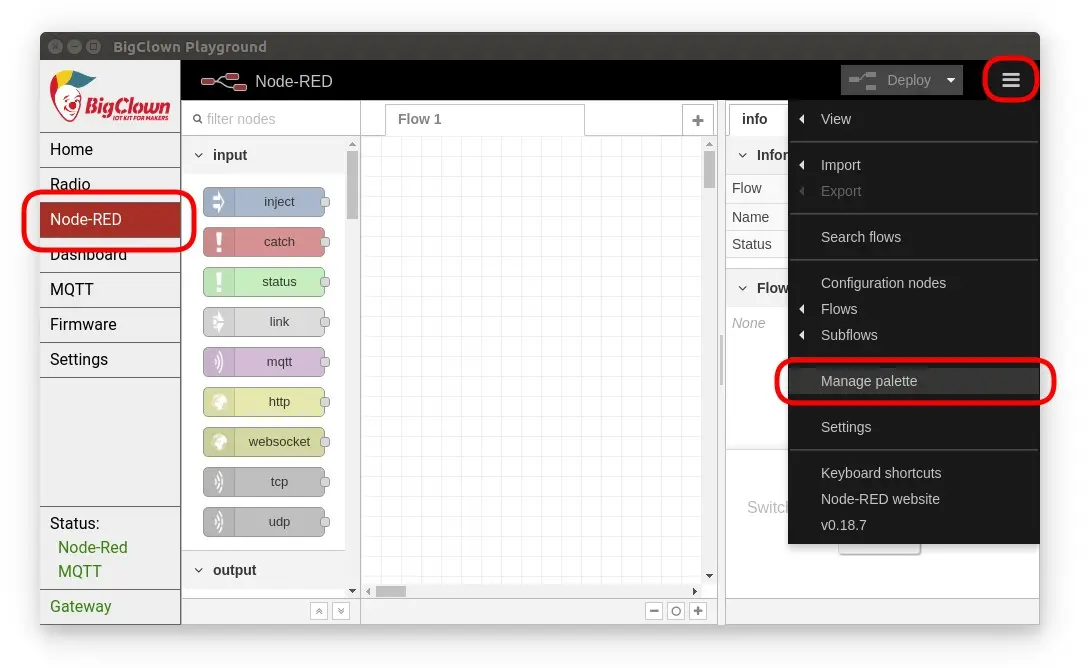Go to Home in sidebar
Viewport: 1088px width, 668px height.
110,150
